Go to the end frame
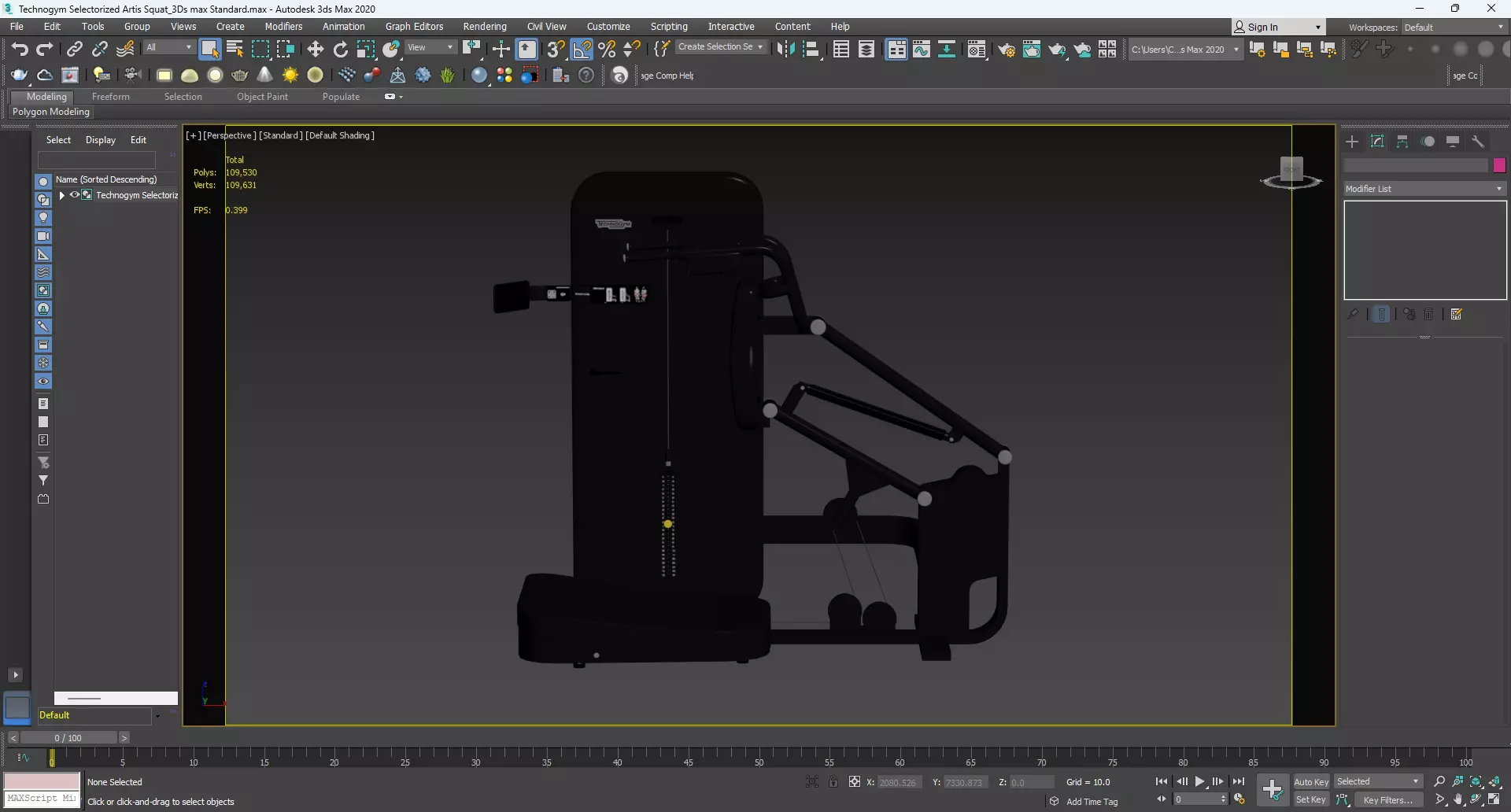Viewport: 1511px width, 812px height. tap(1239, 782)
